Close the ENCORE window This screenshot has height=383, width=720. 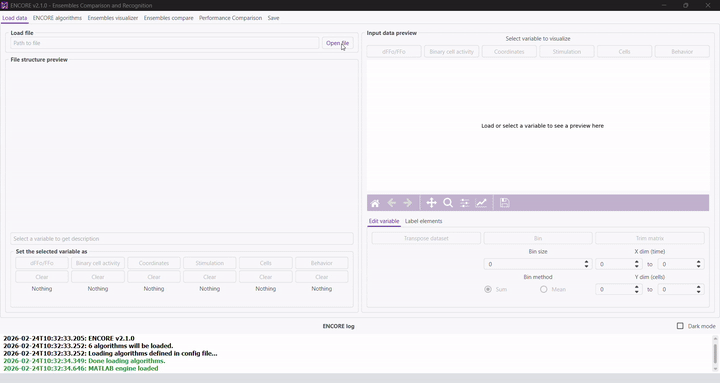(708, 6)
